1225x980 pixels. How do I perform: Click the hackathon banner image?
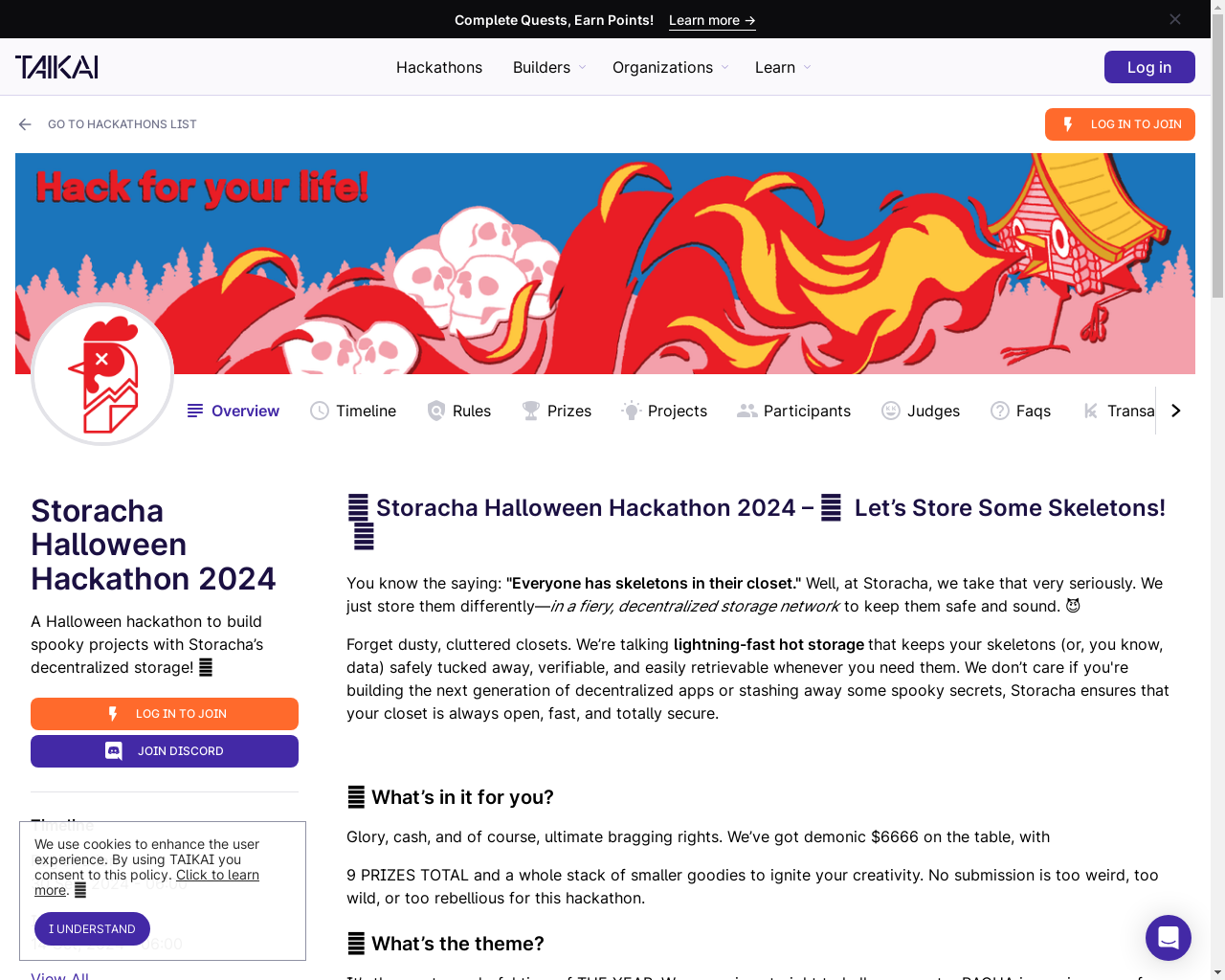coord(605,263)
